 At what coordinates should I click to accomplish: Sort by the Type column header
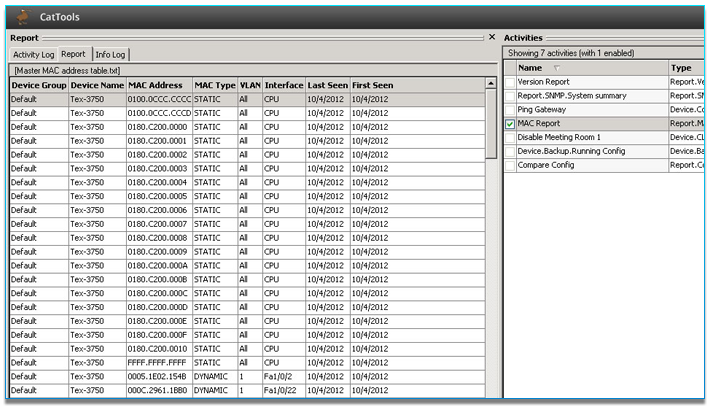pyautogui.click(x=680, y=68)
